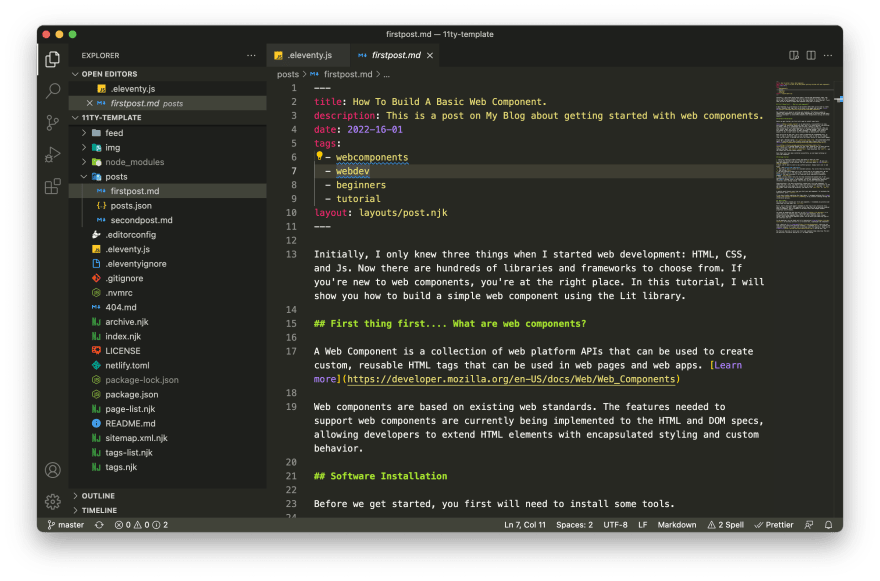Open the feedback icon in status bar
The image size is (880, 581).
coord(809,525)
